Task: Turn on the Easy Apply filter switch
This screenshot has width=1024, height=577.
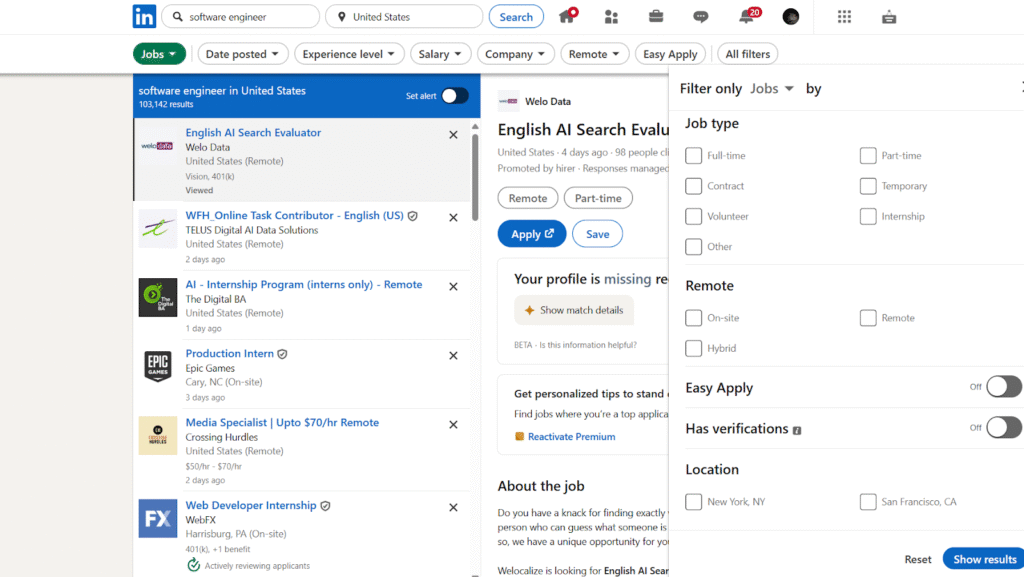Action: [x=1003, y=387]
